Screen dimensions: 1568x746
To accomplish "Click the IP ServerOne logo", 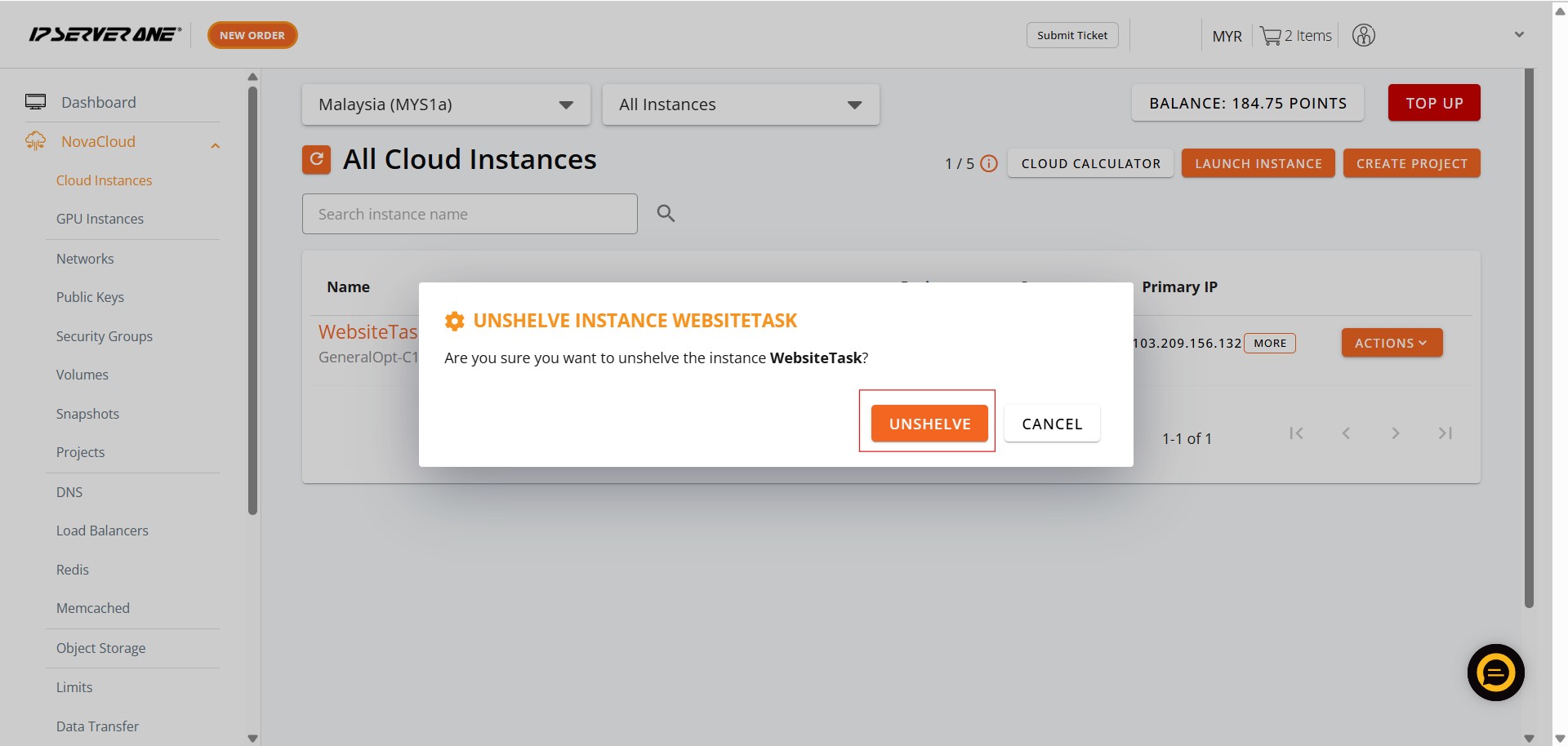I will 105,34.
